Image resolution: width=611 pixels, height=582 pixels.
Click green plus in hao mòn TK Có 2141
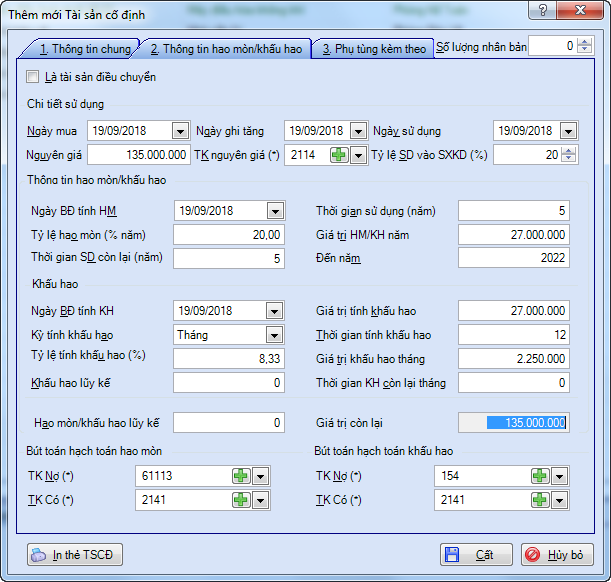pos(241,500)
